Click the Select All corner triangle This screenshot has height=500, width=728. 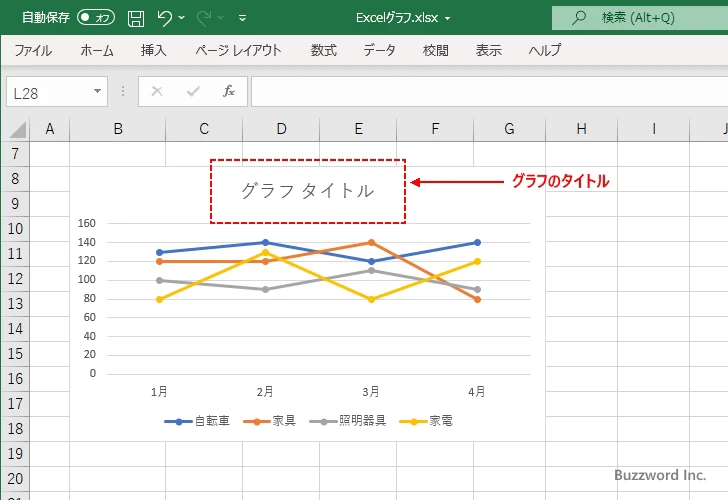(17, 129)
